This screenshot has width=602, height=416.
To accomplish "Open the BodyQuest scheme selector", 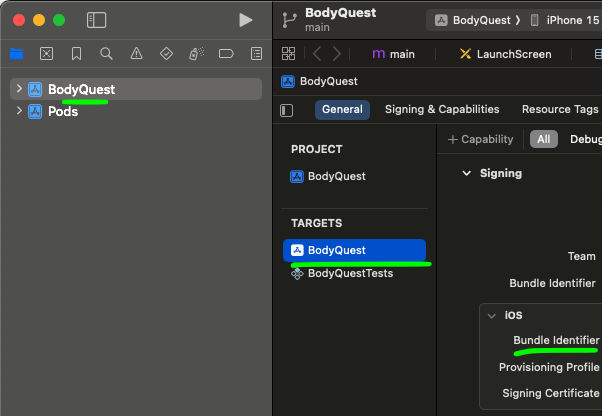I will [478, 20].
